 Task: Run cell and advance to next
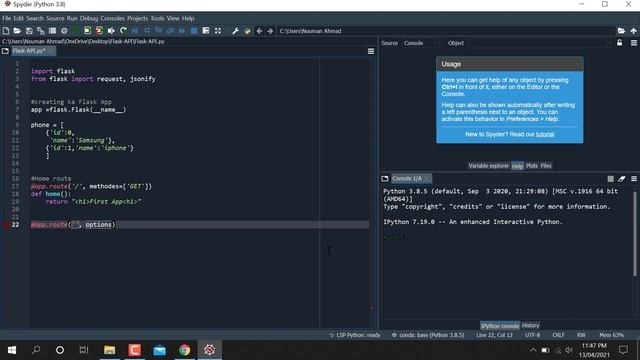point(99,31)
